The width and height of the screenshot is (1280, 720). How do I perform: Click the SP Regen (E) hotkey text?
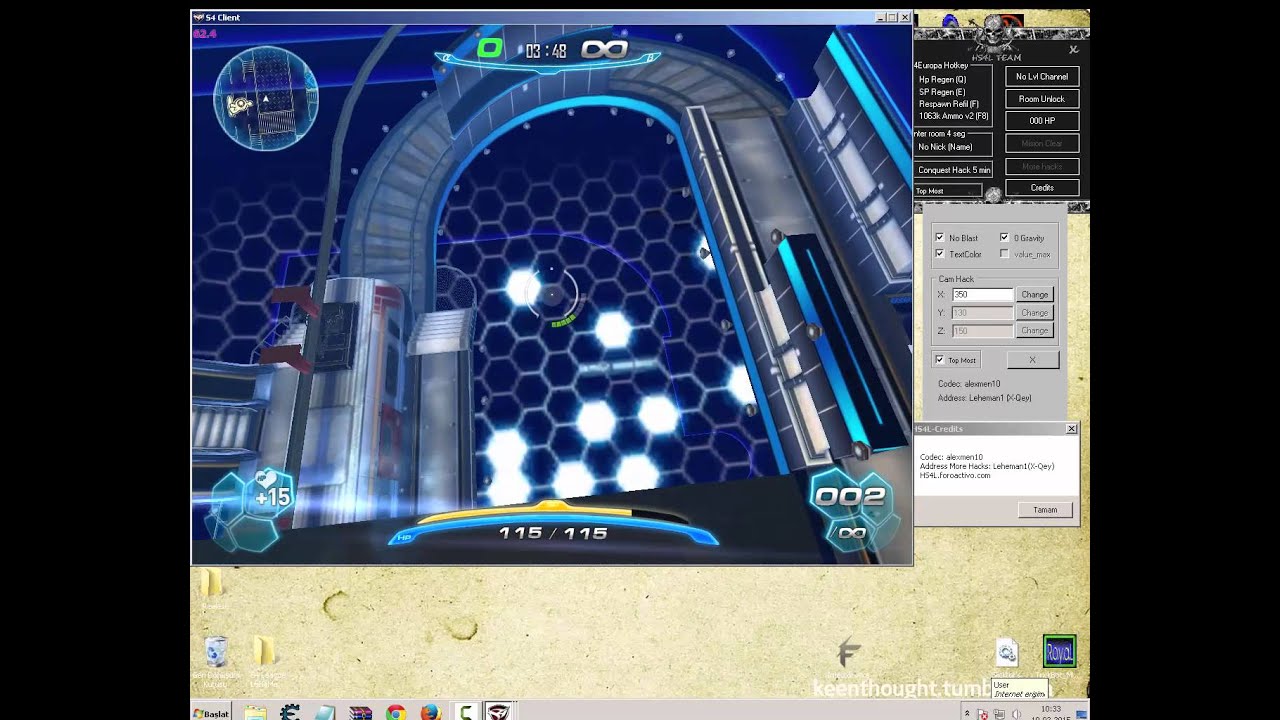pos(942,92)
